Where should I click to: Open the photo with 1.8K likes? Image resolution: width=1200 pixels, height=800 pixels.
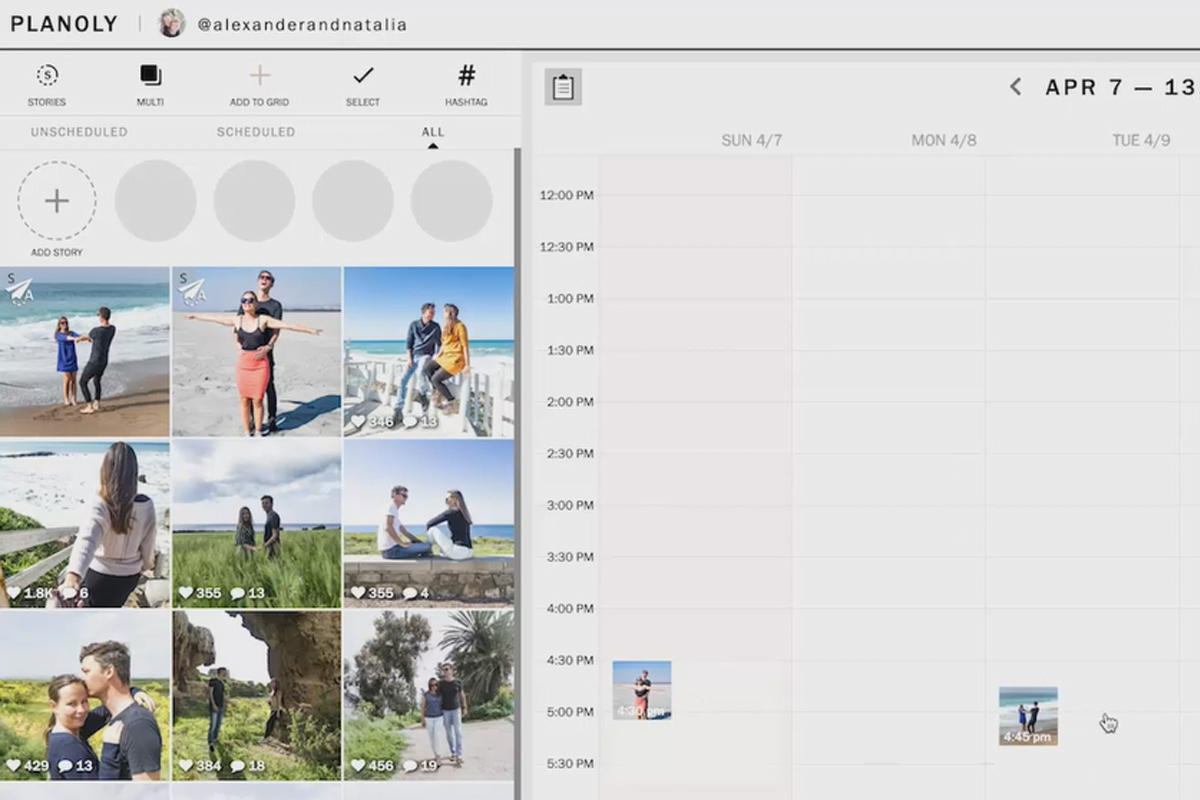pos(85,524)
